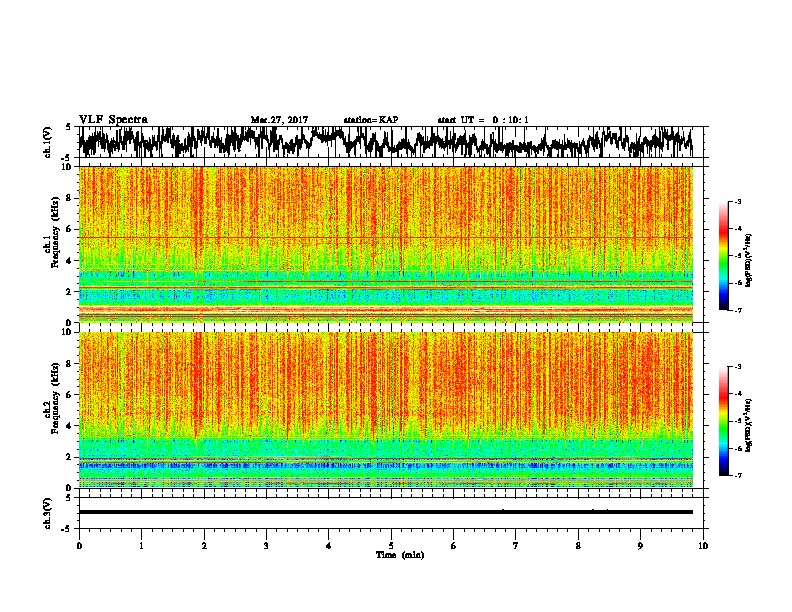The image size is (792, 612).
Task: Select the date text 'Mar.27, 2017'
Action: click(279, 120)
